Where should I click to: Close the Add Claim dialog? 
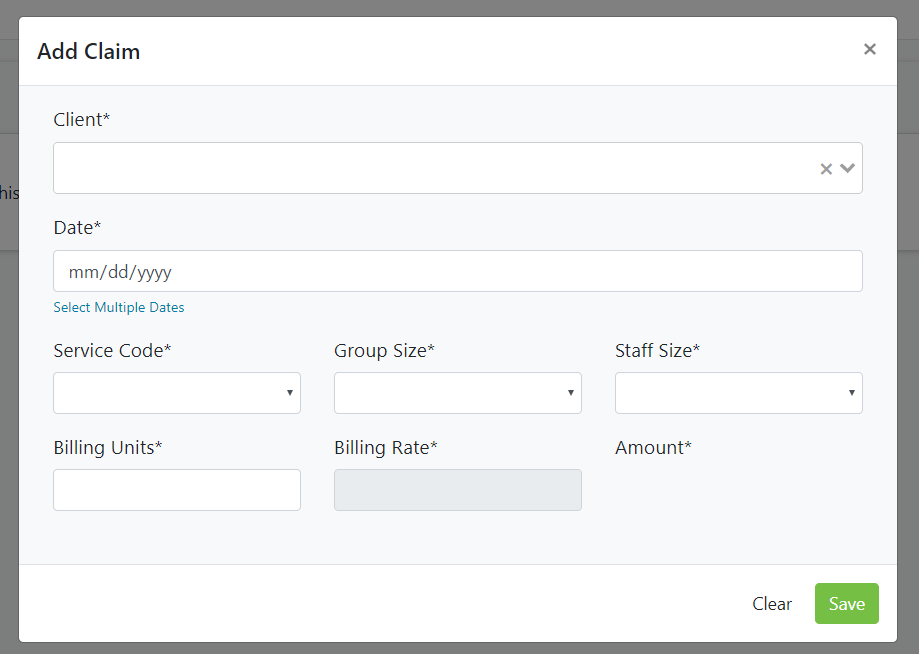tap(869, 49)
